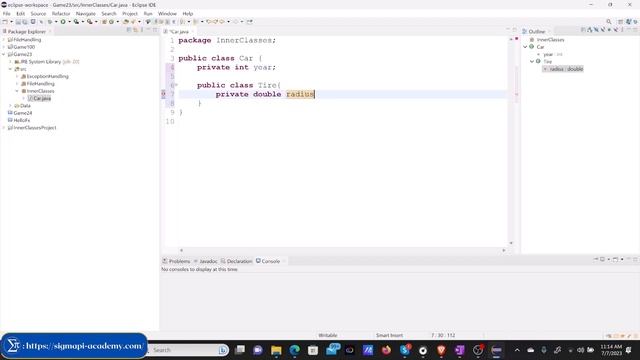Collapse the Game23 project node
Image resolution: width=640 pixels, height=360 pixels.
click(x=4, y=54)
